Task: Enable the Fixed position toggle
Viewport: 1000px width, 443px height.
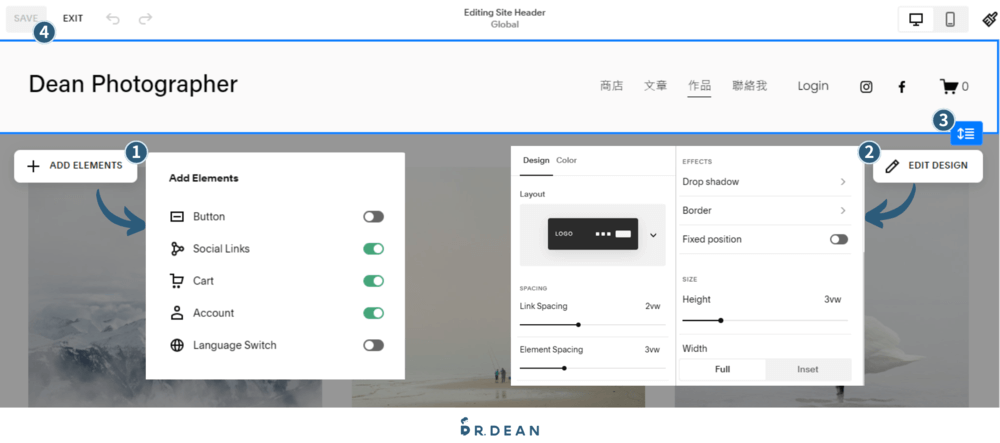Action: 839,239
